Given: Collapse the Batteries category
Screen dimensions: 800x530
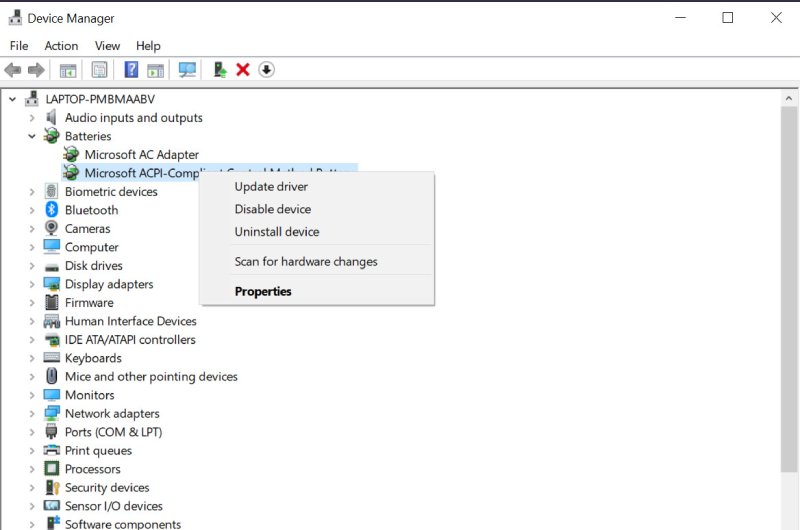Looking at the screenshot, I should 32,136.
